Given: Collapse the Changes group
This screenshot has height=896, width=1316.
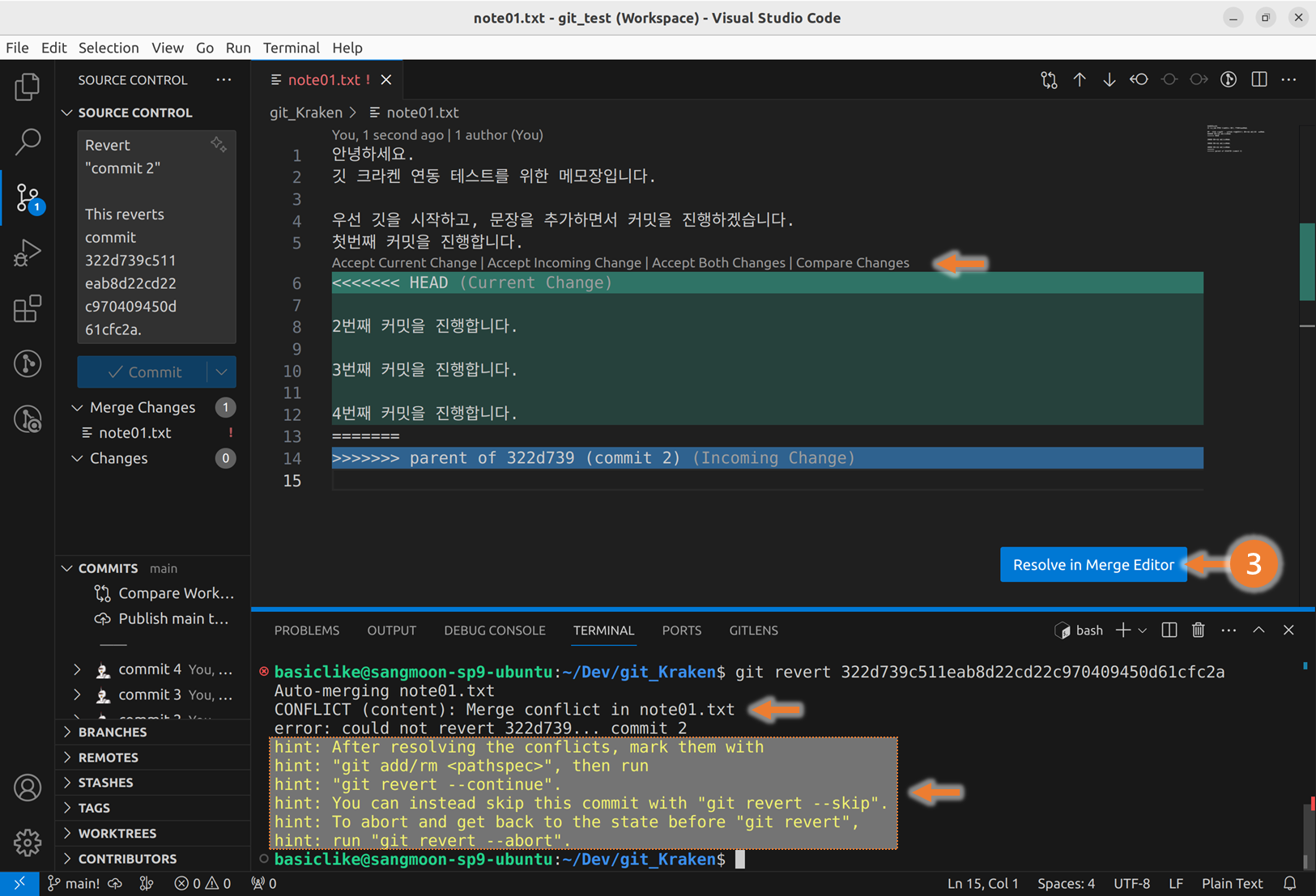Looking at the screenshot, I should pyautogui.click(x=77, y=458).
